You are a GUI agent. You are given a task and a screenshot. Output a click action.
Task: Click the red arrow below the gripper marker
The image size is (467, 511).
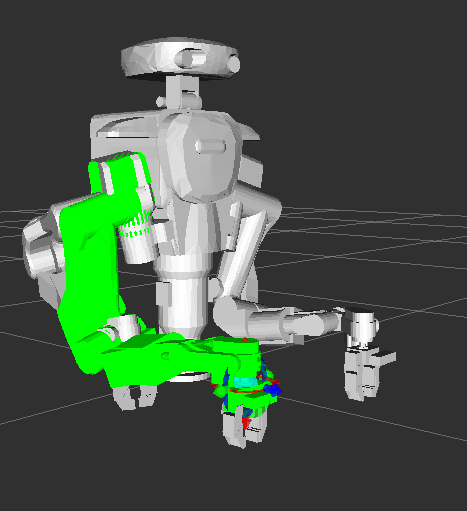click(x=247, y=424)
